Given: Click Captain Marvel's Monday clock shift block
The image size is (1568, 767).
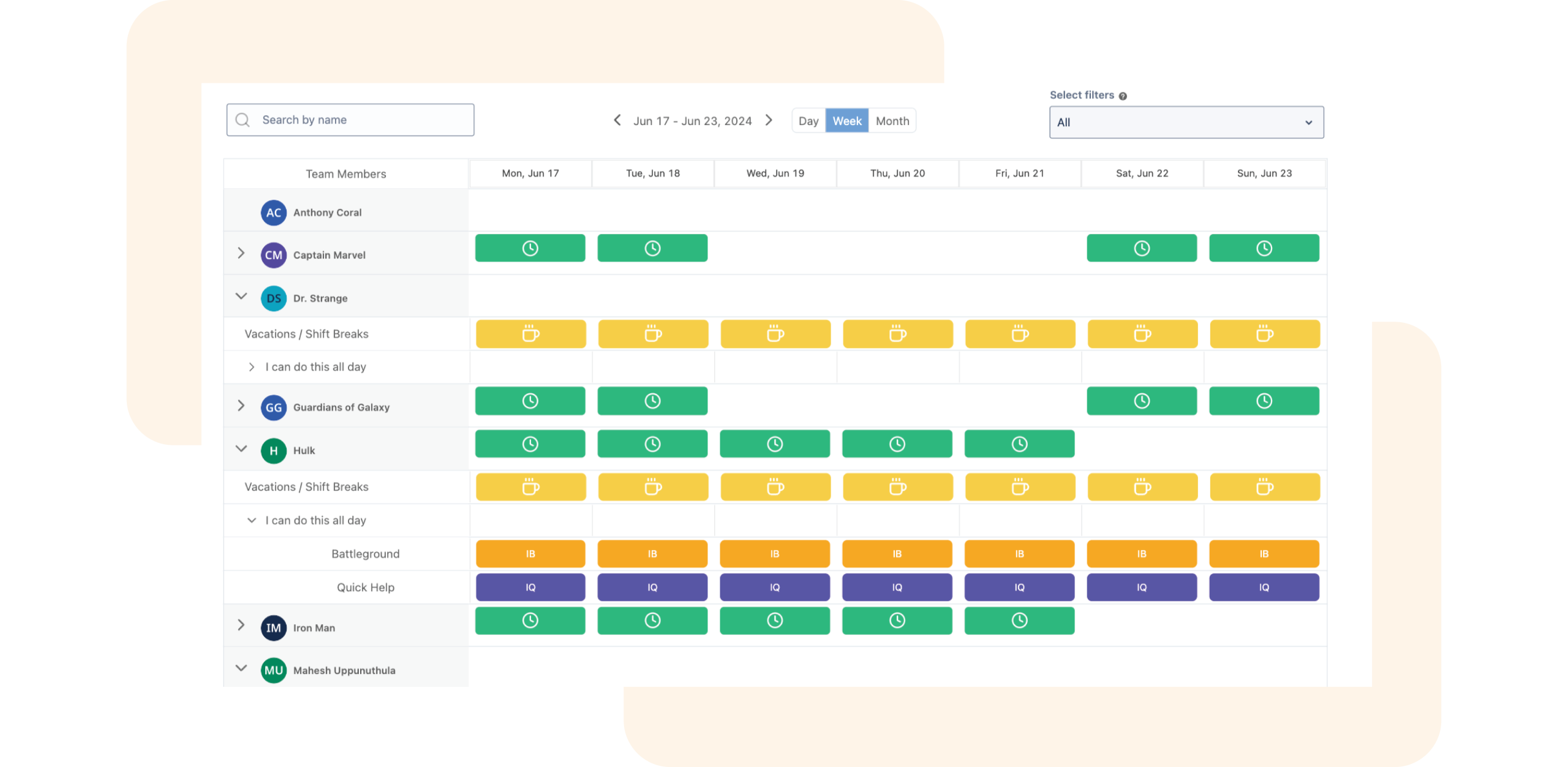Looking at the screenshot, I should [x=530, y=248].
